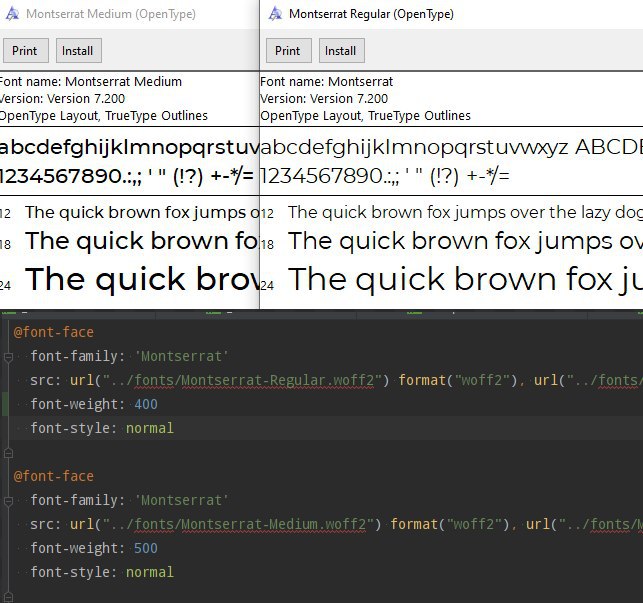This screenshot has width=643, height=603.
Task: Collapse the first @font-face block fold marker
Action: (8, 357)
